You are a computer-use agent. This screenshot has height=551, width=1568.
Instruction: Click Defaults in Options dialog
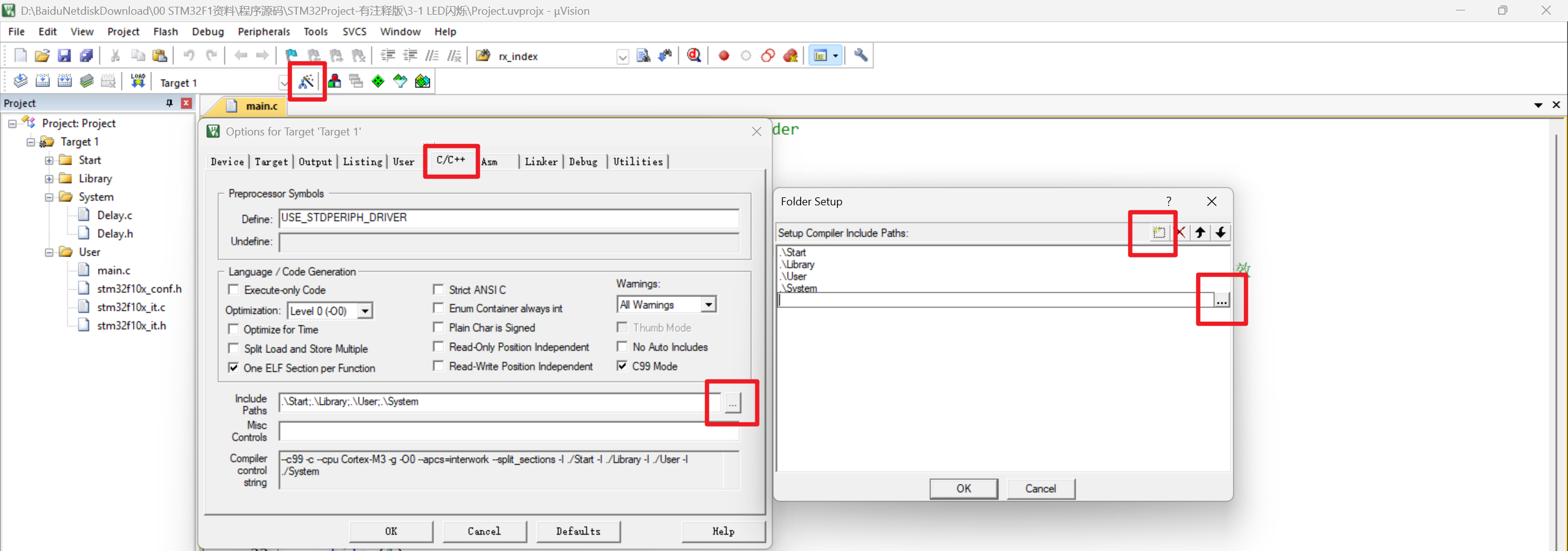click(x=578, y=531)
